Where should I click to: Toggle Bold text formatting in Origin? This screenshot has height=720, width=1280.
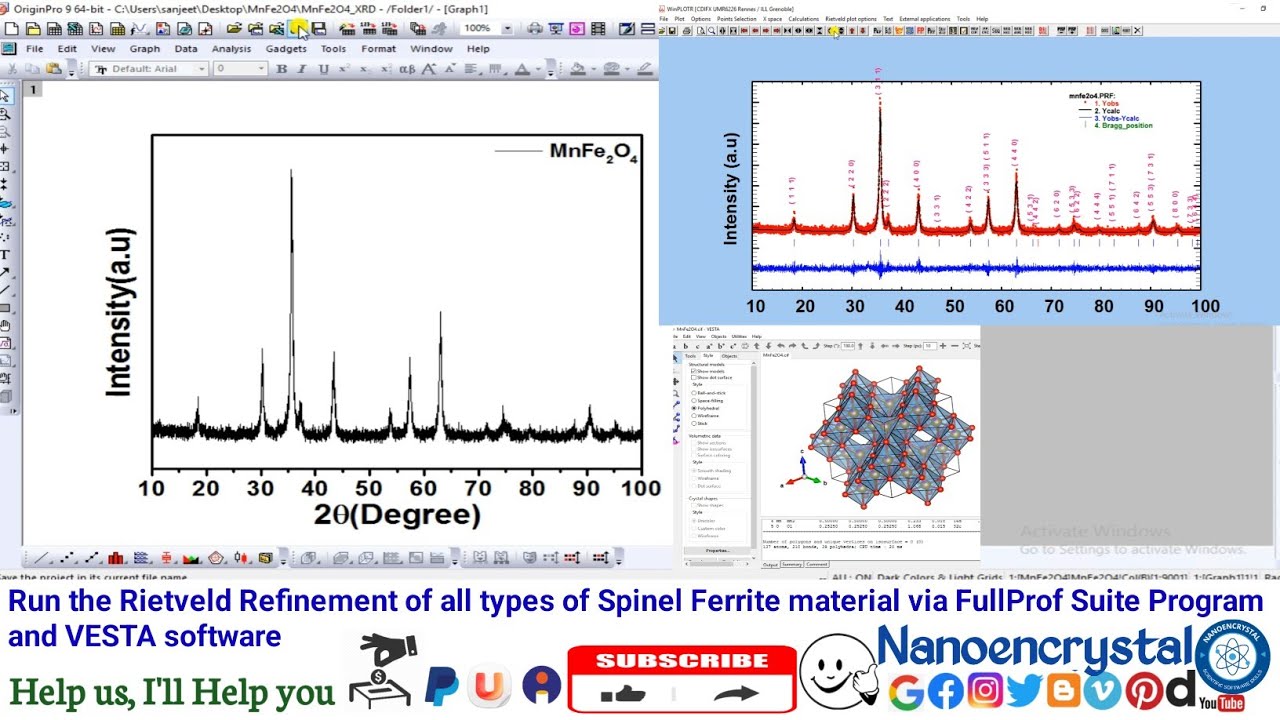[281, 69]
